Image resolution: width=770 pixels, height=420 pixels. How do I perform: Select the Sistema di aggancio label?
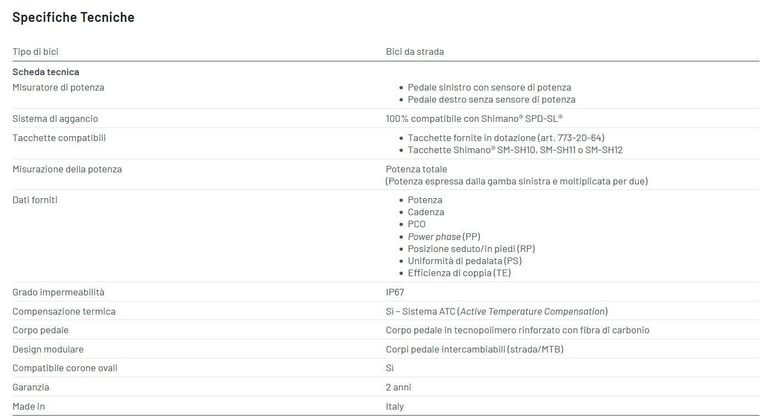55,118
